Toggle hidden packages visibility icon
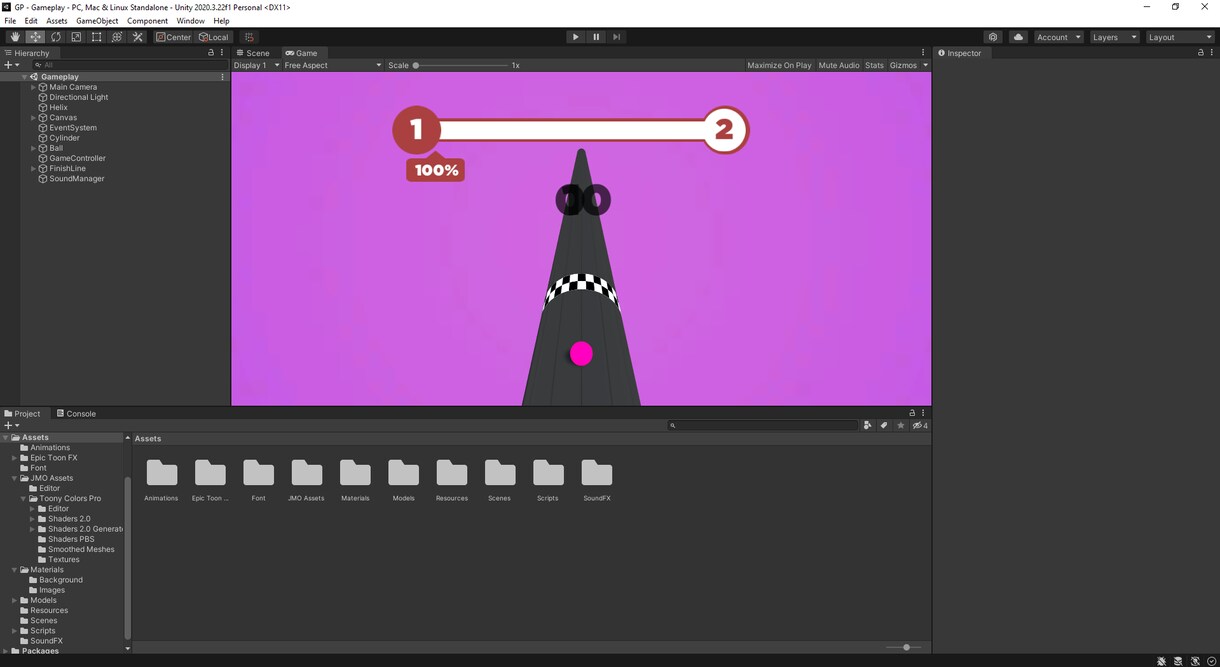The height and width of the screenshot is (667, 1220). (920, 425)
